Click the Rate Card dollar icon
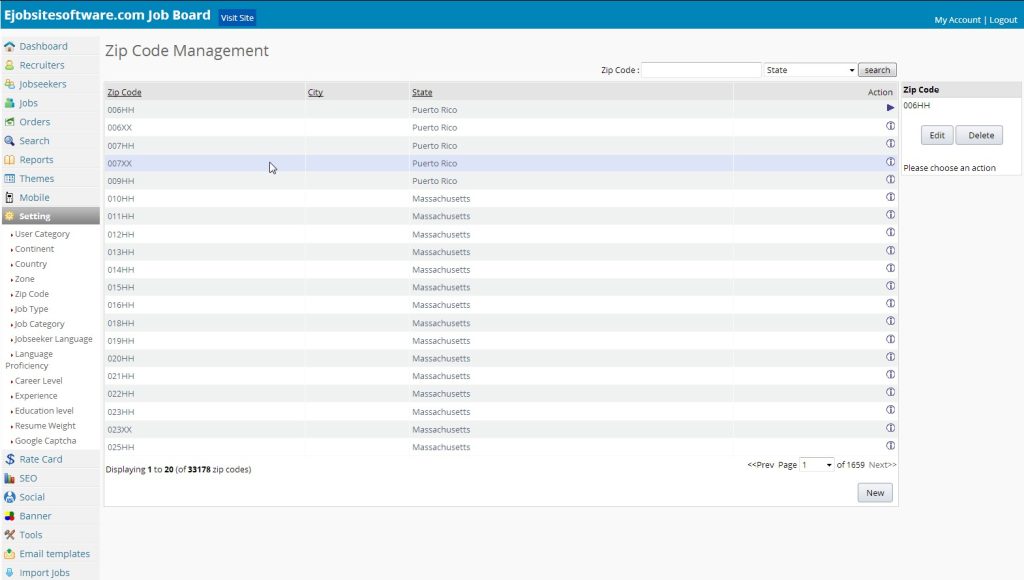Image resolution: width=1024 pixels, height=580 pixels. click(x=9, y=459)
